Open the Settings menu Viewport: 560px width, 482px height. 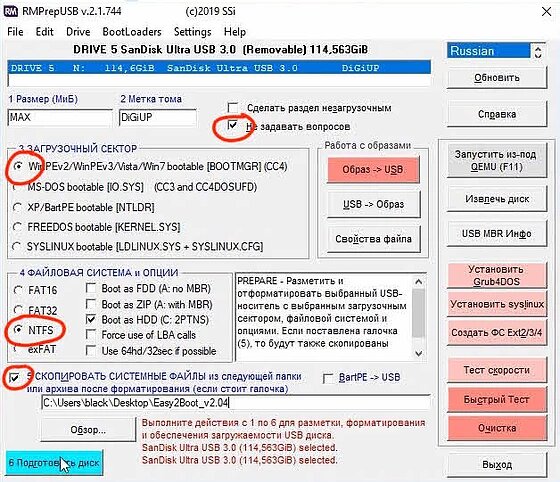click(x=192, y=32)
